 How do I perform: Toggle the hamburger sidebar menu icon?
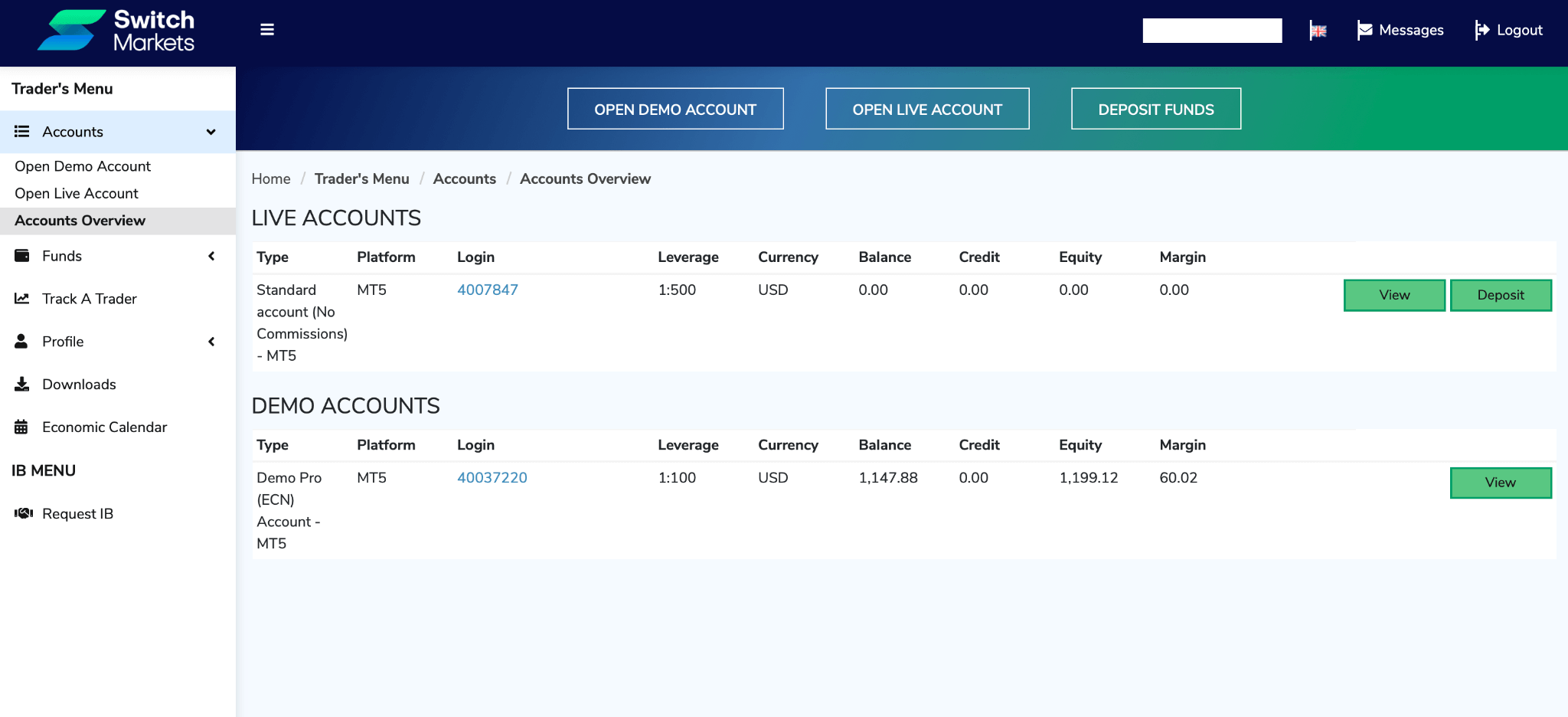click(267, 30)
